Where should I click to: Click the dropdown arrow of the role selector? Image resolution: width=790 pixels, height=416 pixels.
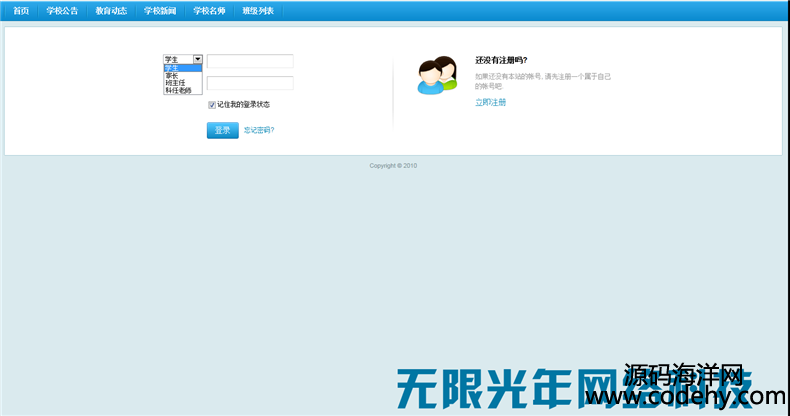pos(198,60)
